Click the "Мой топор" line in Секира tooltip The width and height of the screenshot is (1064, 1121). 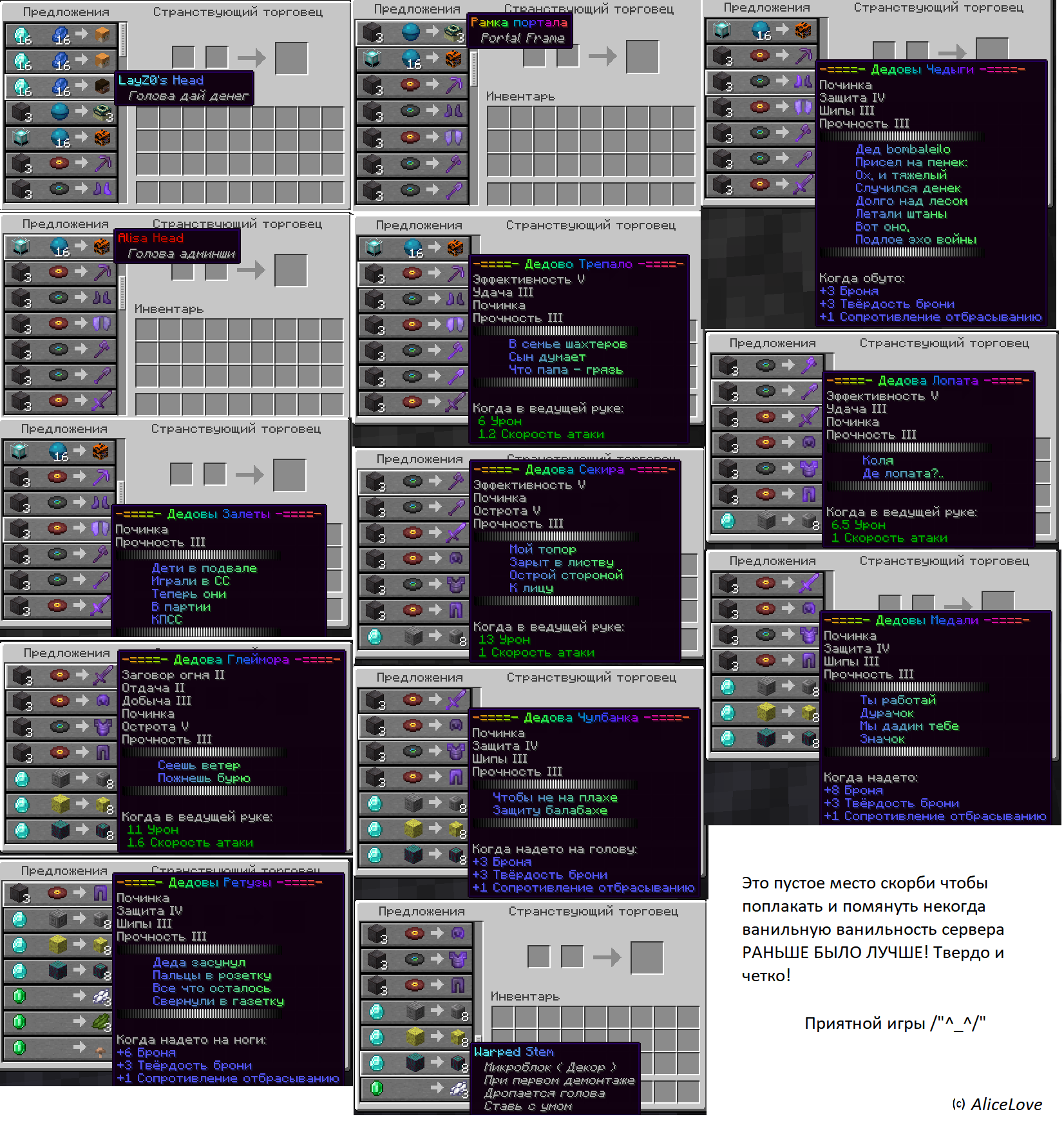542,550
